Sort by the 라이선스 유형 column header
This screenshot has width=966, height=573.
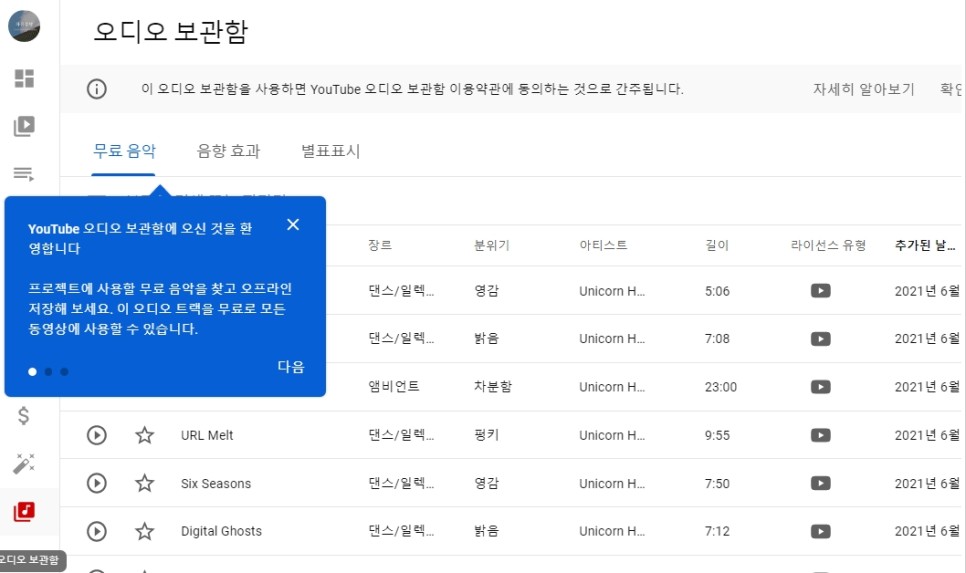tap(829, 245)
